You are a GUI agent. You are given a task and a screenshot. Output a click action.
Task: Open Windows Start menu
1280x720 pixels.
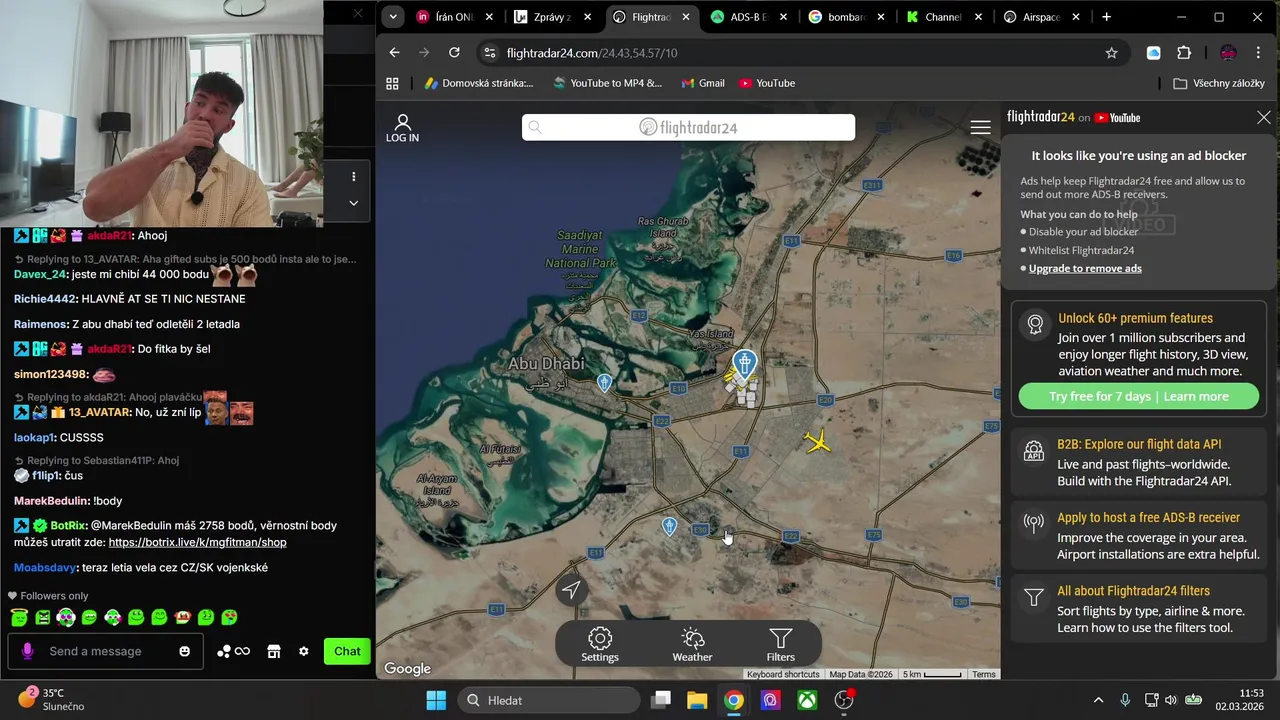436,700
